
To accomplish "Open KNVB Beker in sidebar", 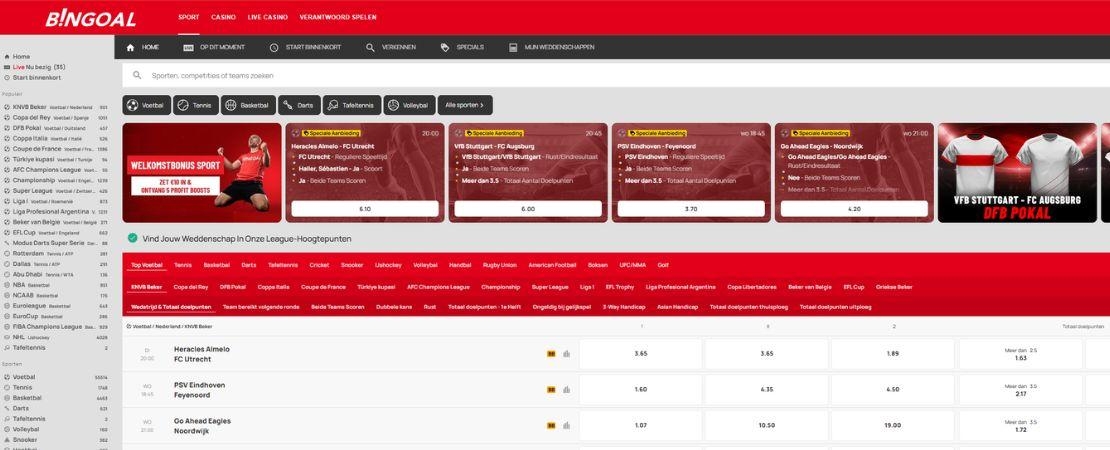I will click(x=26, y=107).
